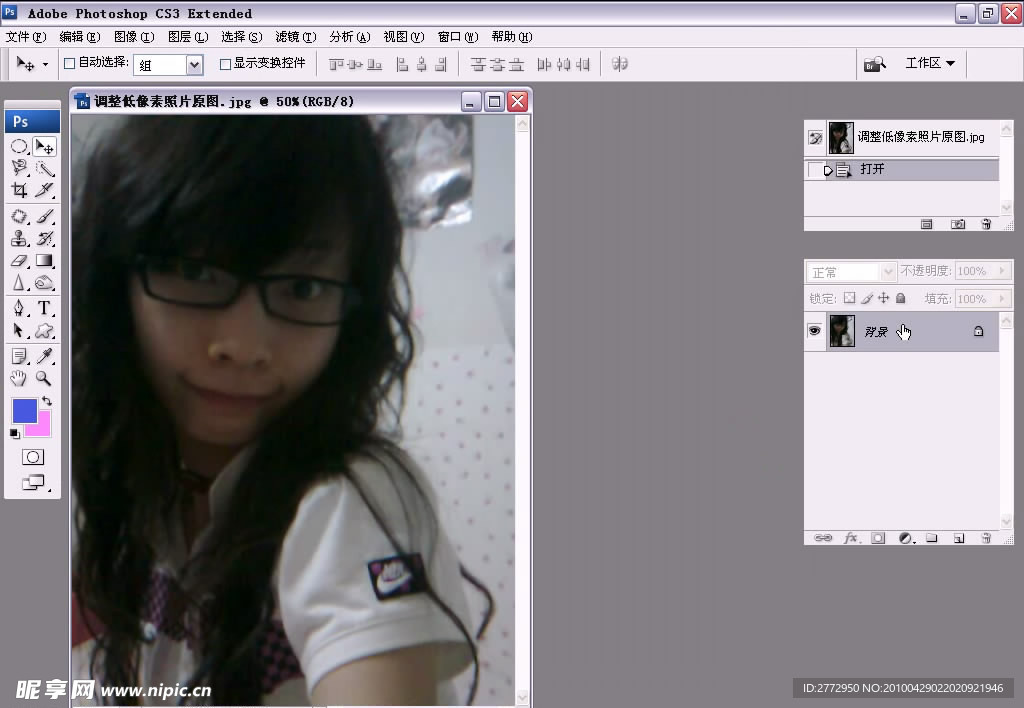Create a new layer group
The image size is (1024, 708).
(932, 538)
